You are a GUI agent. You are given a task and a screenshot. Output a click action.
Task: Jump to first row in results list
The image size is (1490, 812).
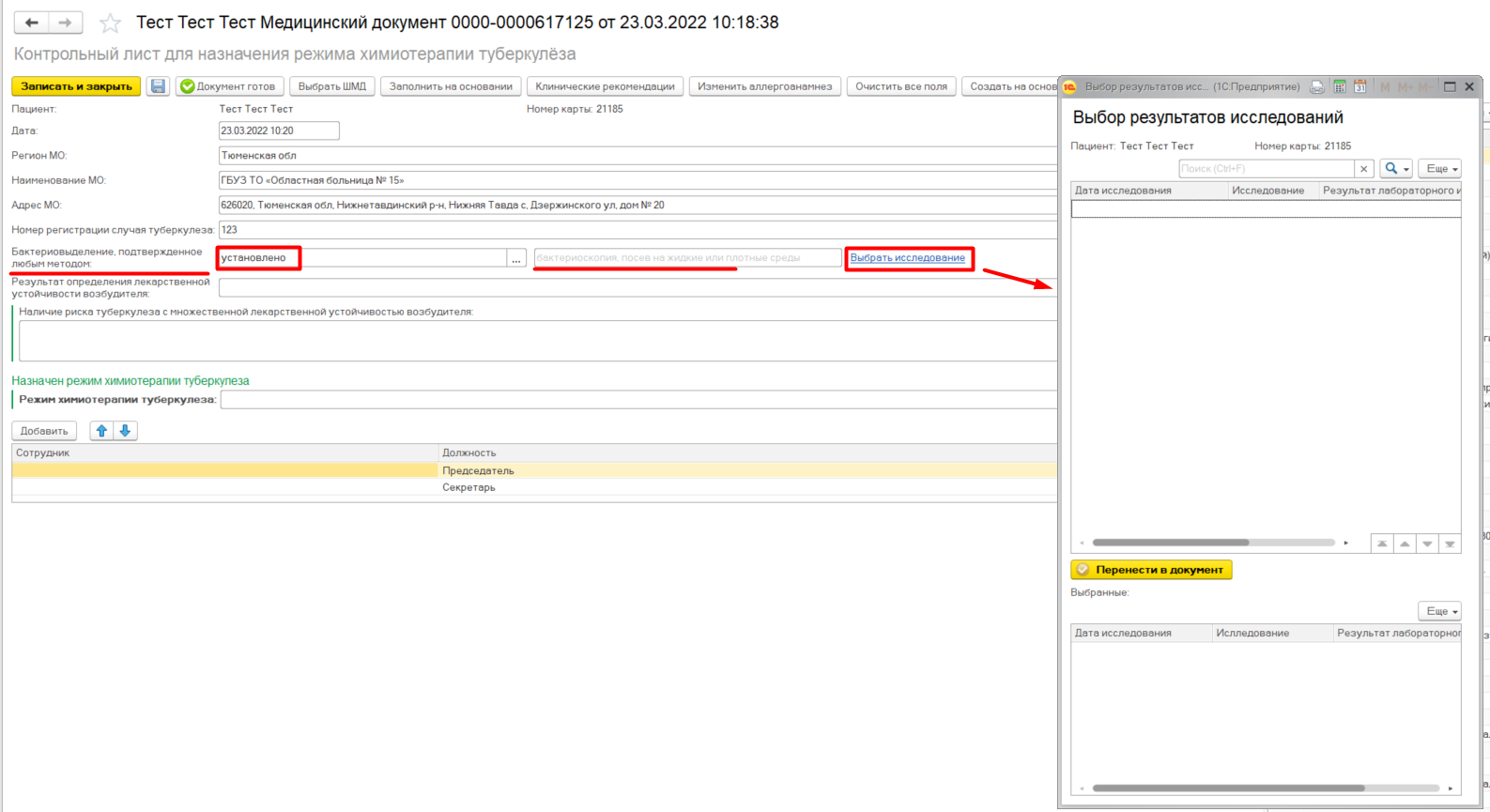coord(1382,544)
